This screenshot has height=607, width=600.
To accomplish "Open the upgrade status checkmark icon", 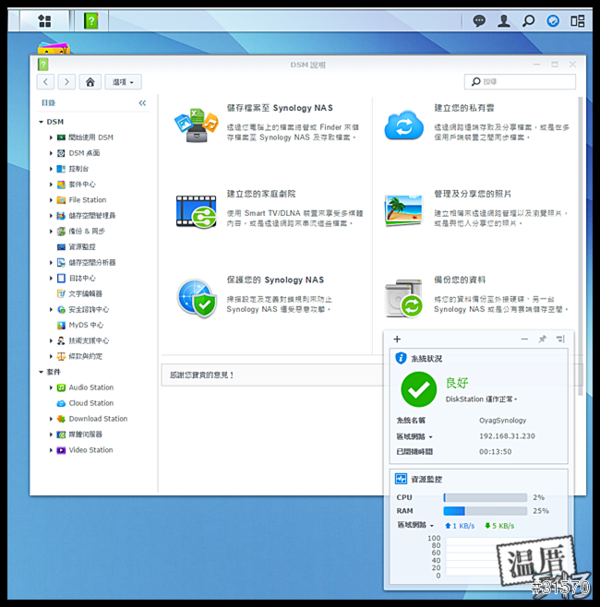I will point(553,21).
